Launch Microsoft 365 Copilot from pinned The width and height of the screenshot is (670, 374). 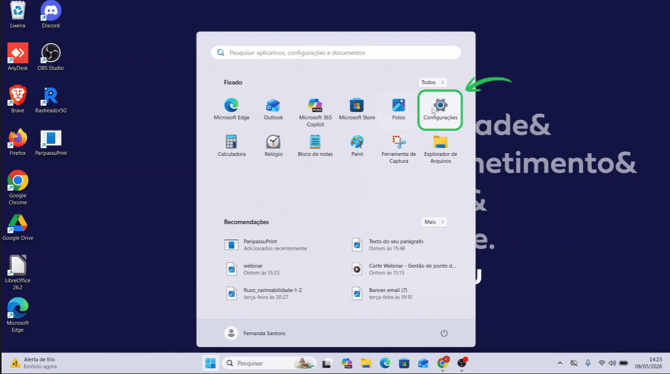[x=315, y=112]
